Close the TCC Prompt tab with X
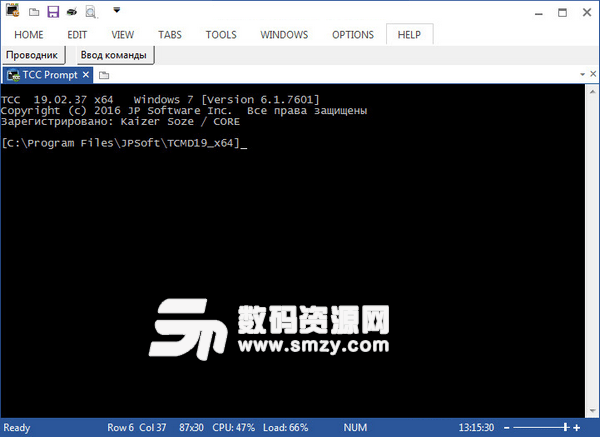 pos(86,75)
